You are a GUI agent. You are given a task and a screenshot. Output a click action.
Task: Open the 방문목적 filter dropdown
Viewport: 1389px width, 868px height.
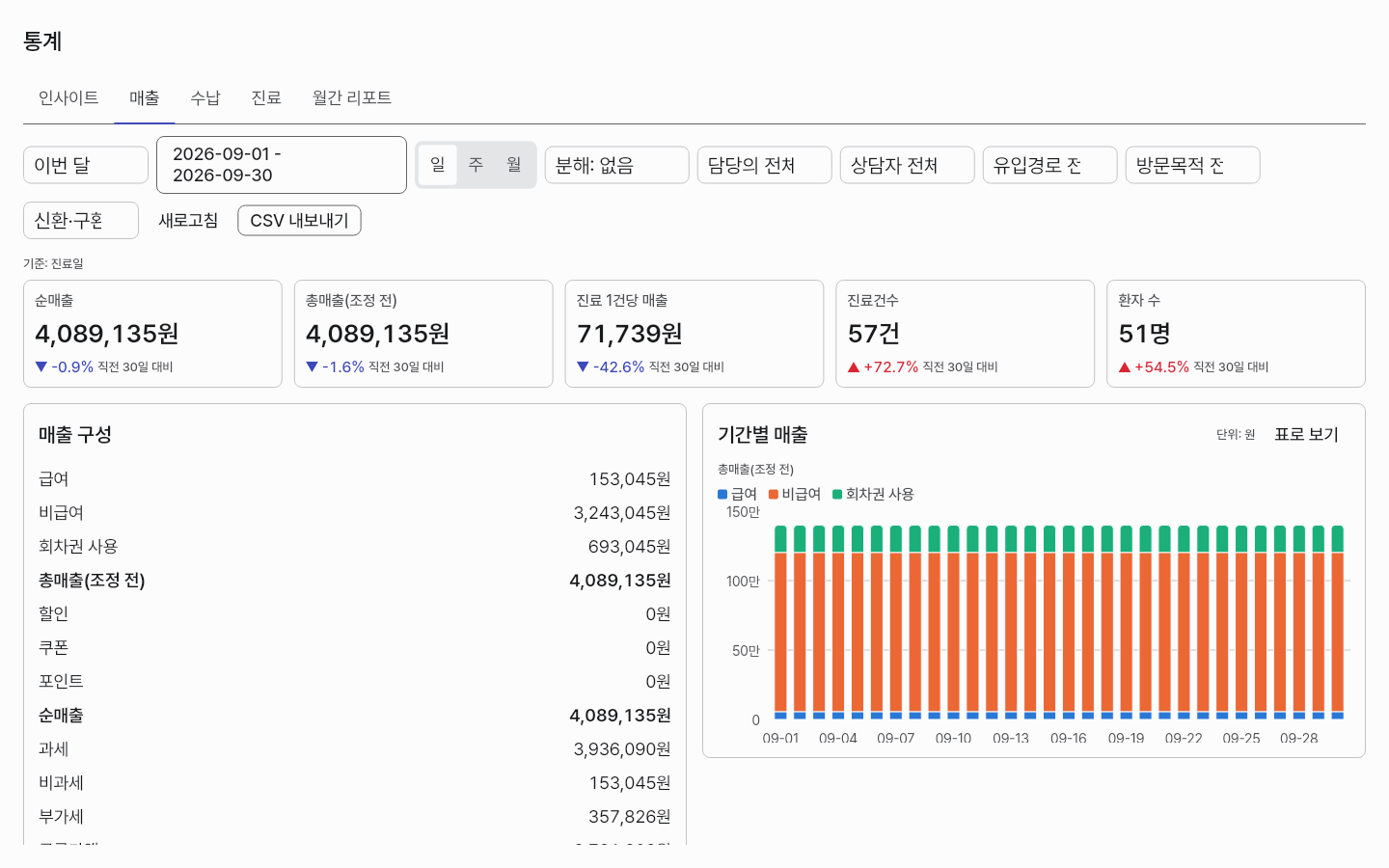(x=1193, y=165)
